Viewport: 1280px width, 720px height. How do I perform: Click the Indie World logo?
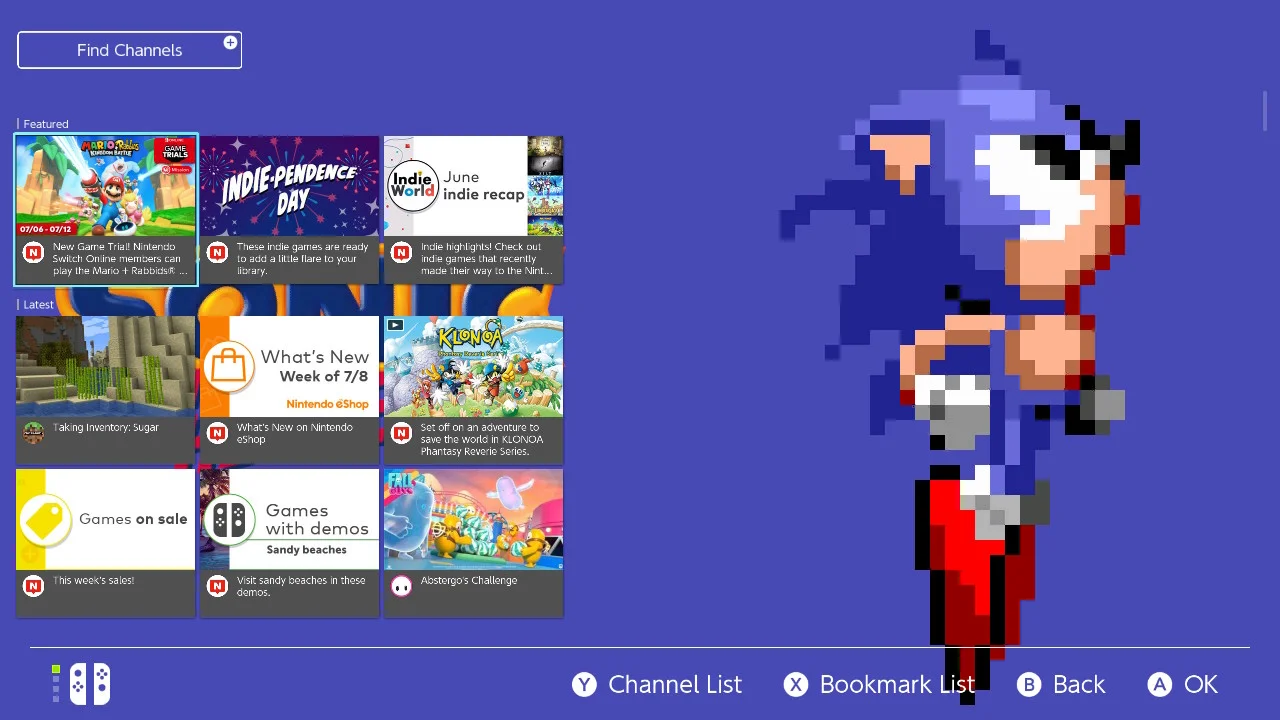tap(412, 185)
